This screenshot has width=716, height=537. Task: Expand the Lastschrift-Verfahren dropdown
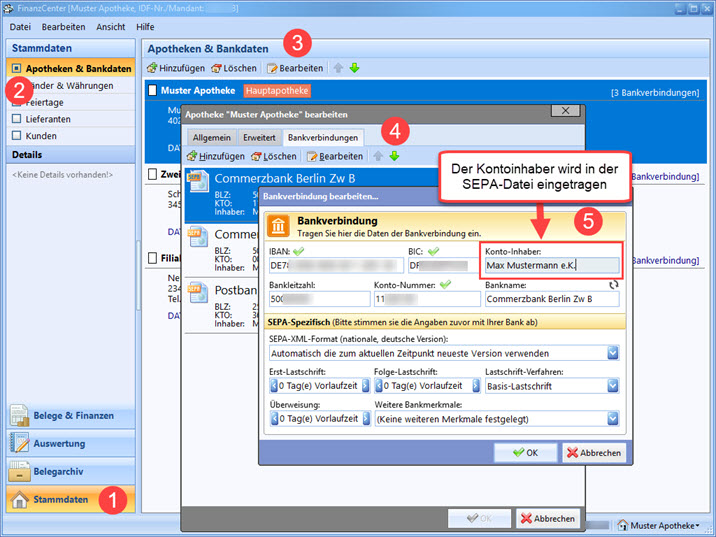click(x=612, y=385)
